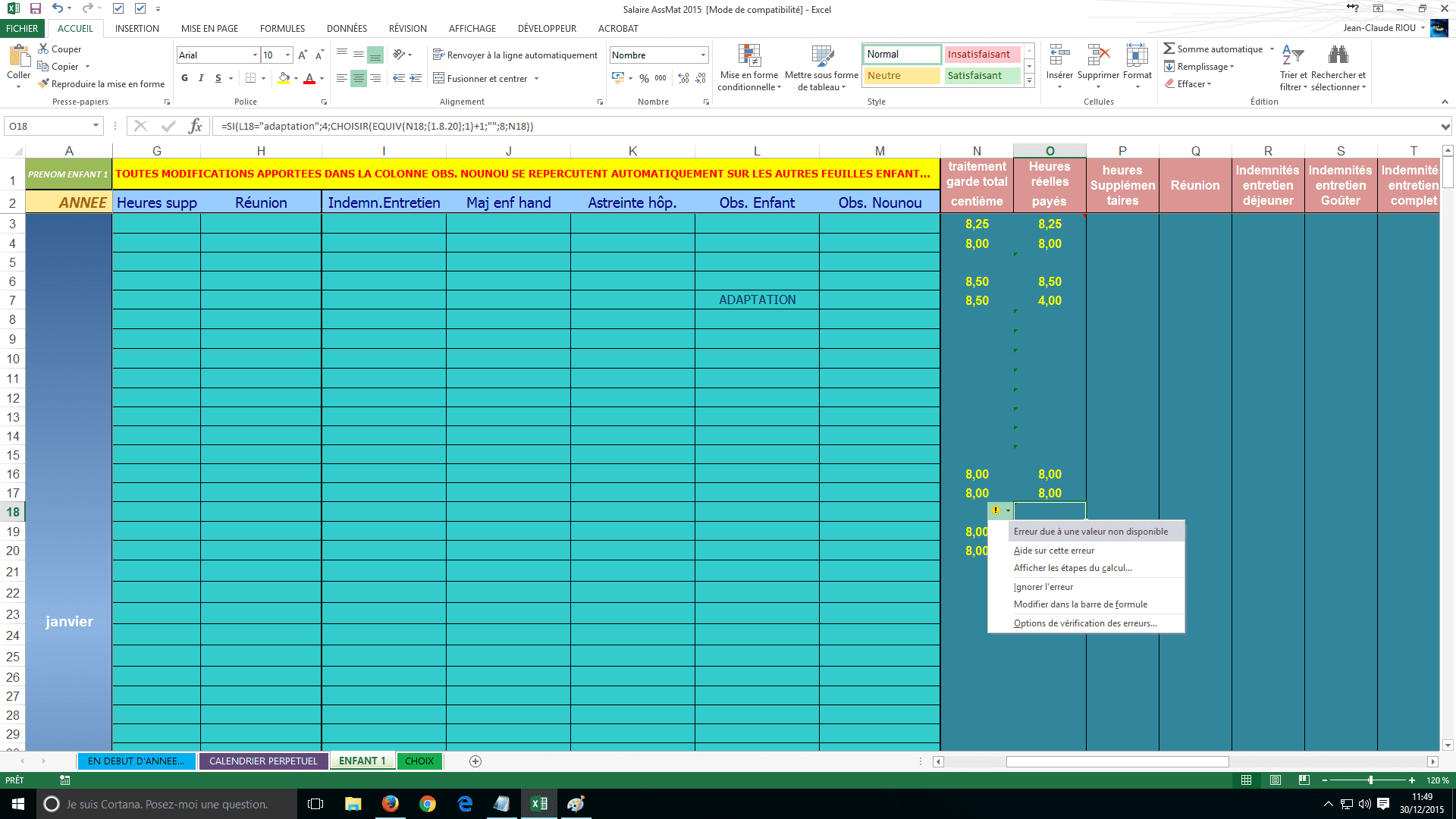1456x819 pixels.
Task: Click the Italic (I) formatting icon
Action: tap(201, 78)
